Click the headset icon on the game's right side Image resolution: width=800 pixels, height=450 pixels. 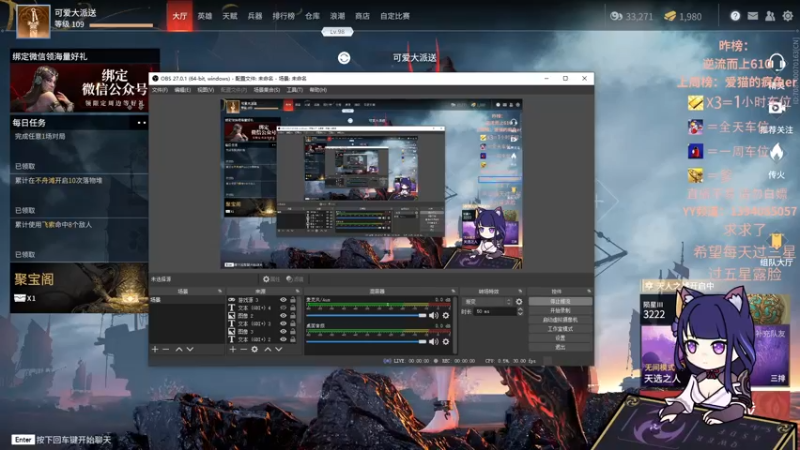(777, 63)
